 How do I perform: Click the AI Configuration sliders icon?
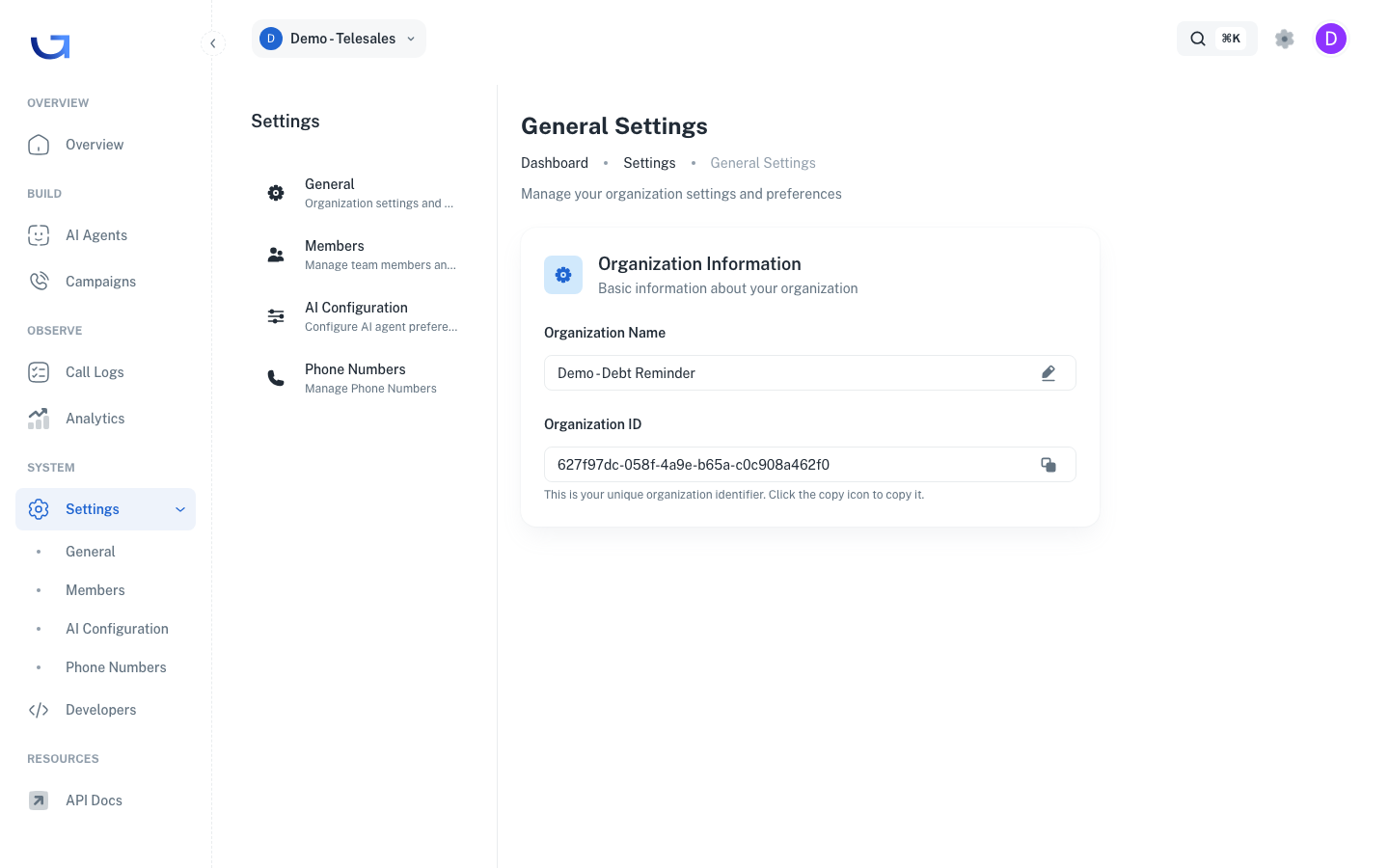pyautogui.click(x=276, y=316)
